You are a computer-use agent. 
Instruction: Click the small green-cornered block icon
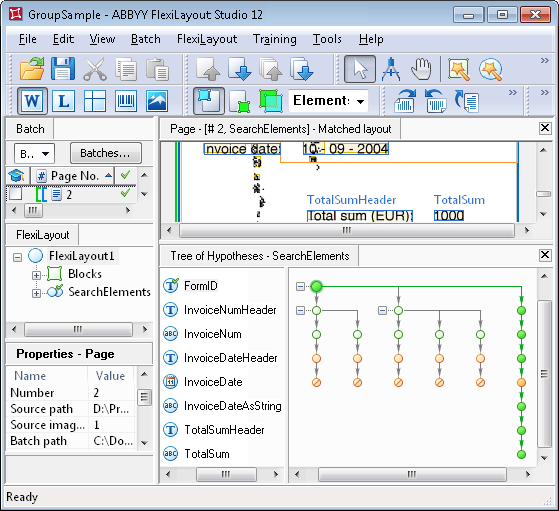tap(240, 102)
